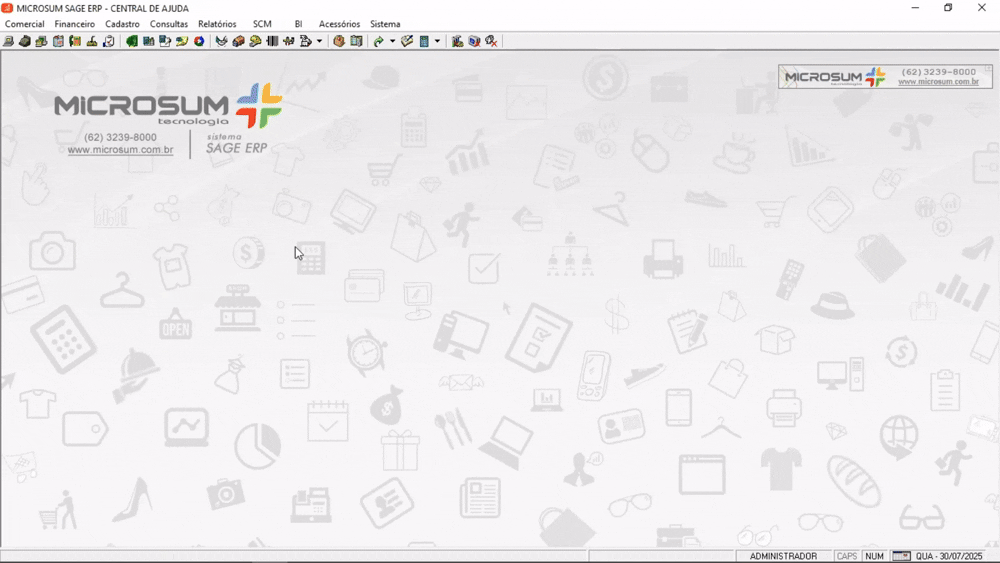Open the Relatórios menu
The width and height of the screenshot is (1000, 563).
click(217, 24)
